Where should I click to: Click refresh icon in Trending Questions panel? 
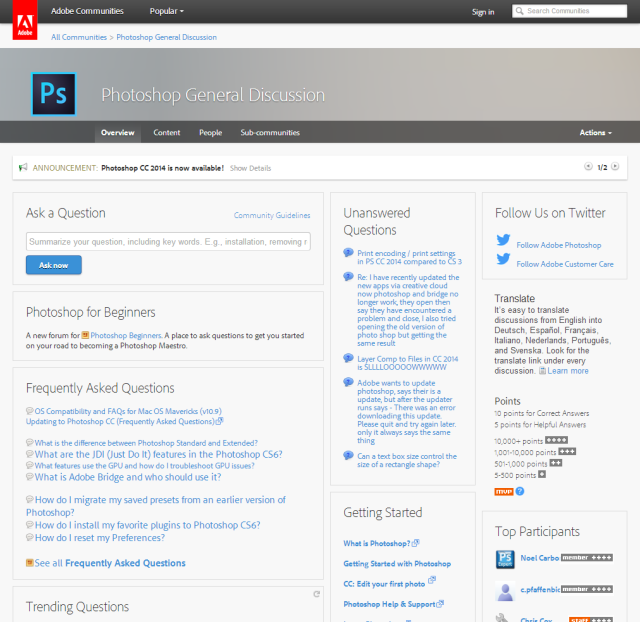point(316,594)
